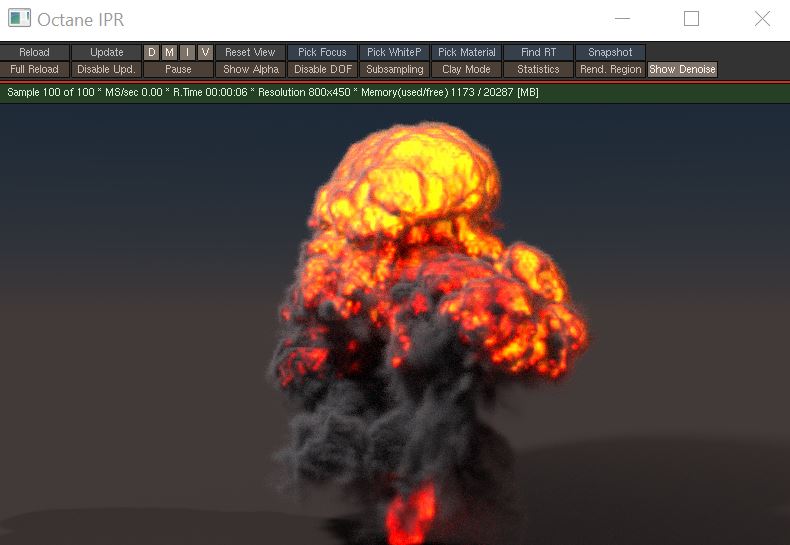Toggle Show Alpha display
Image resolution: width=790 pixels, height=545 pixels.
tap(250, 69)
